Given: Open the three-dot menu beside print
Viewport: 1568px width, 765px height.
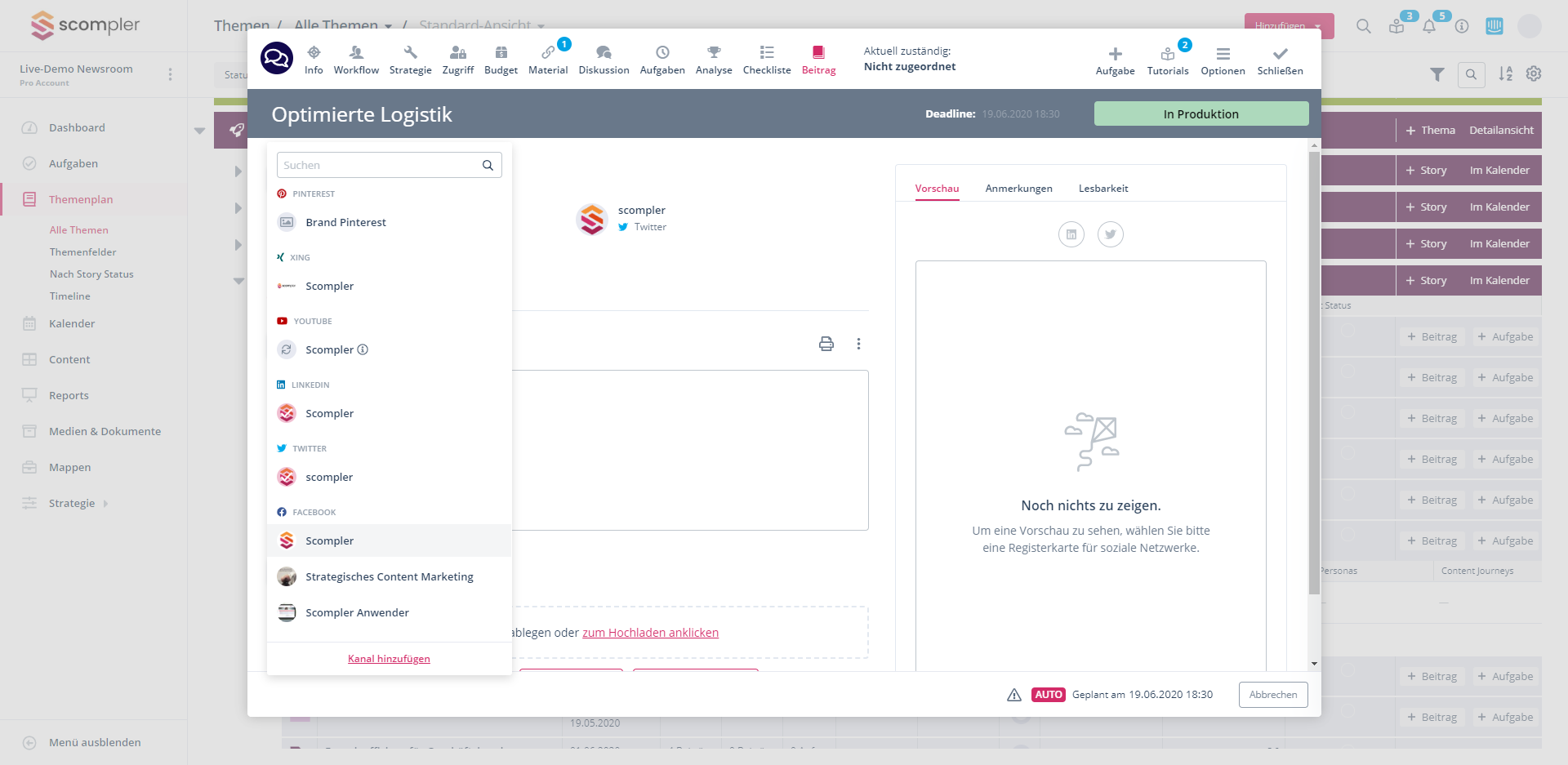Looking at the screenshot, I should 858,344.
